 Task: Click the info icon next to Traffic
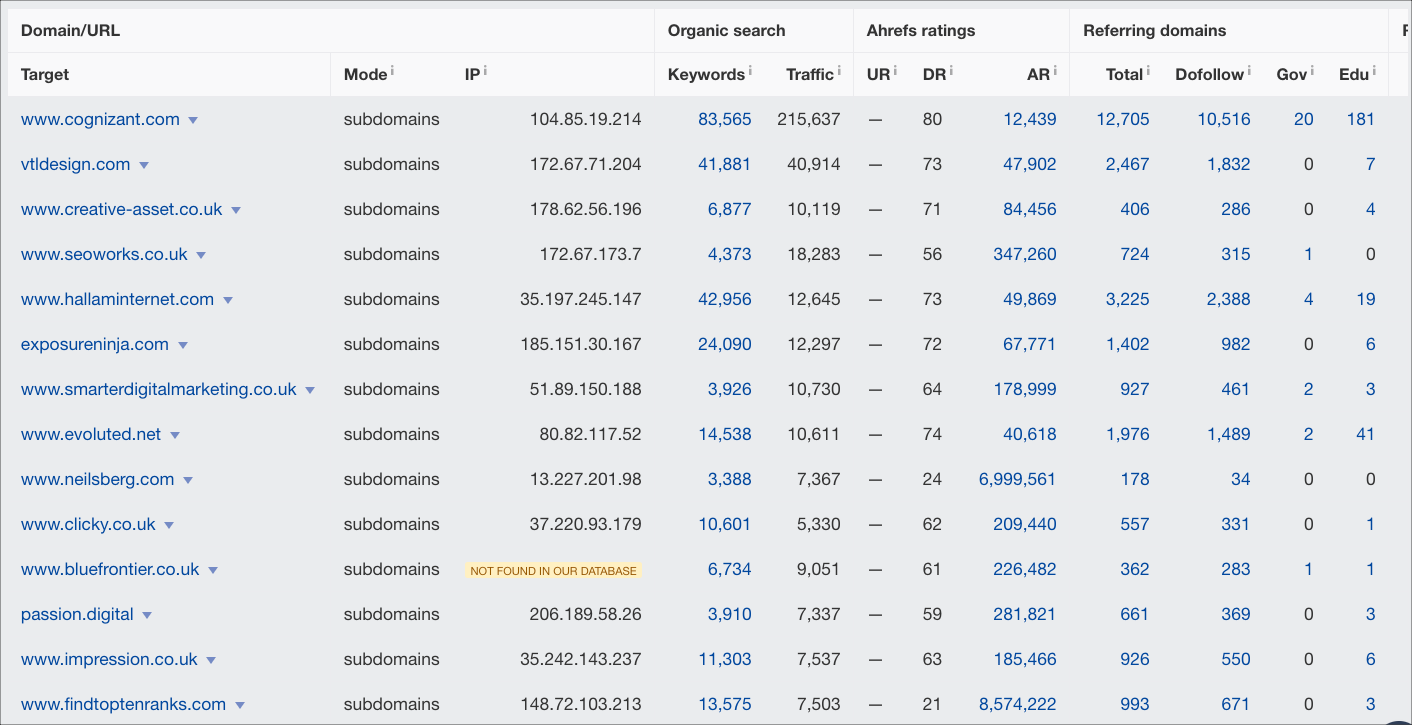pyautogui.click(x=838, y=71)
